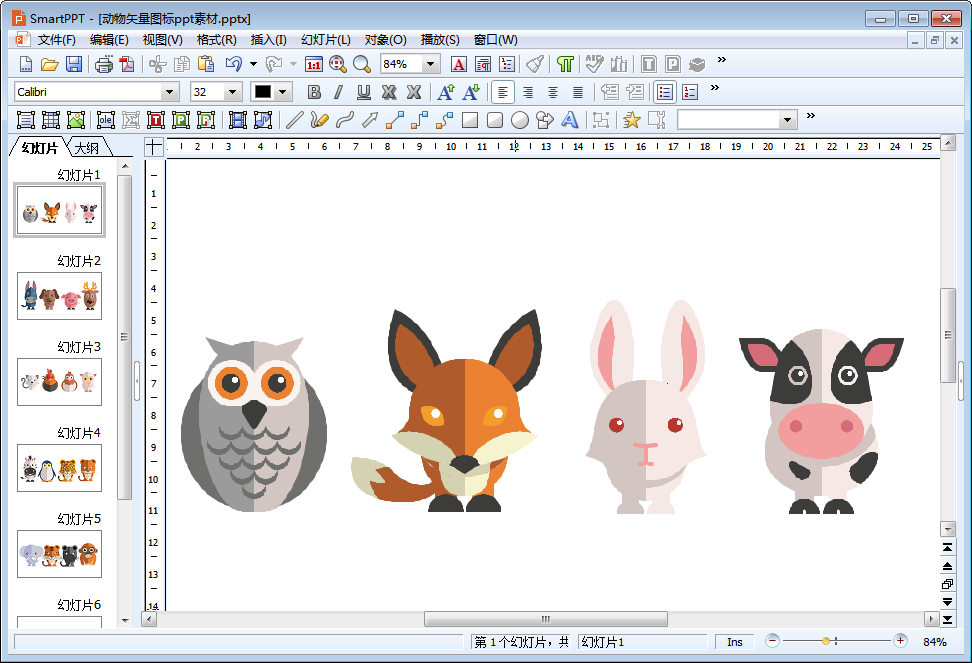Select the 幻灯片3 slide thumbnail

click(59, 381)
